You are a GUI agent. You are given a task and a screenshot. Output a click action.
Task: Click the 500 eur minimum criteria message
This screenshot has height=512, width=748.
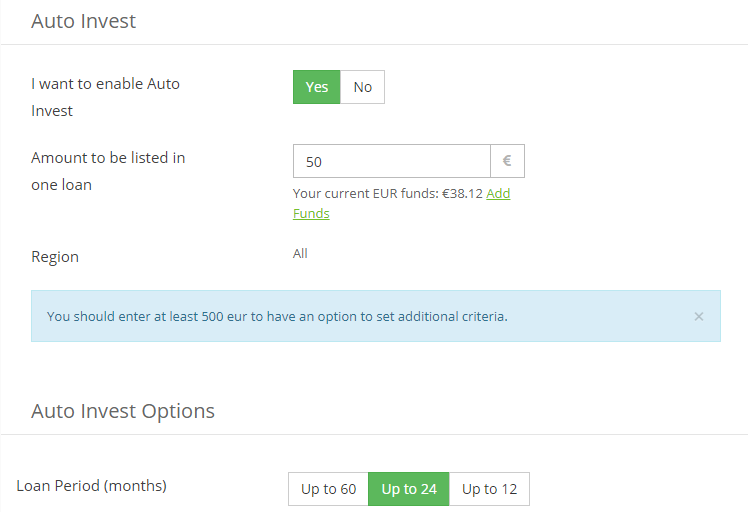pyautogui.click(x=277, y=317)
